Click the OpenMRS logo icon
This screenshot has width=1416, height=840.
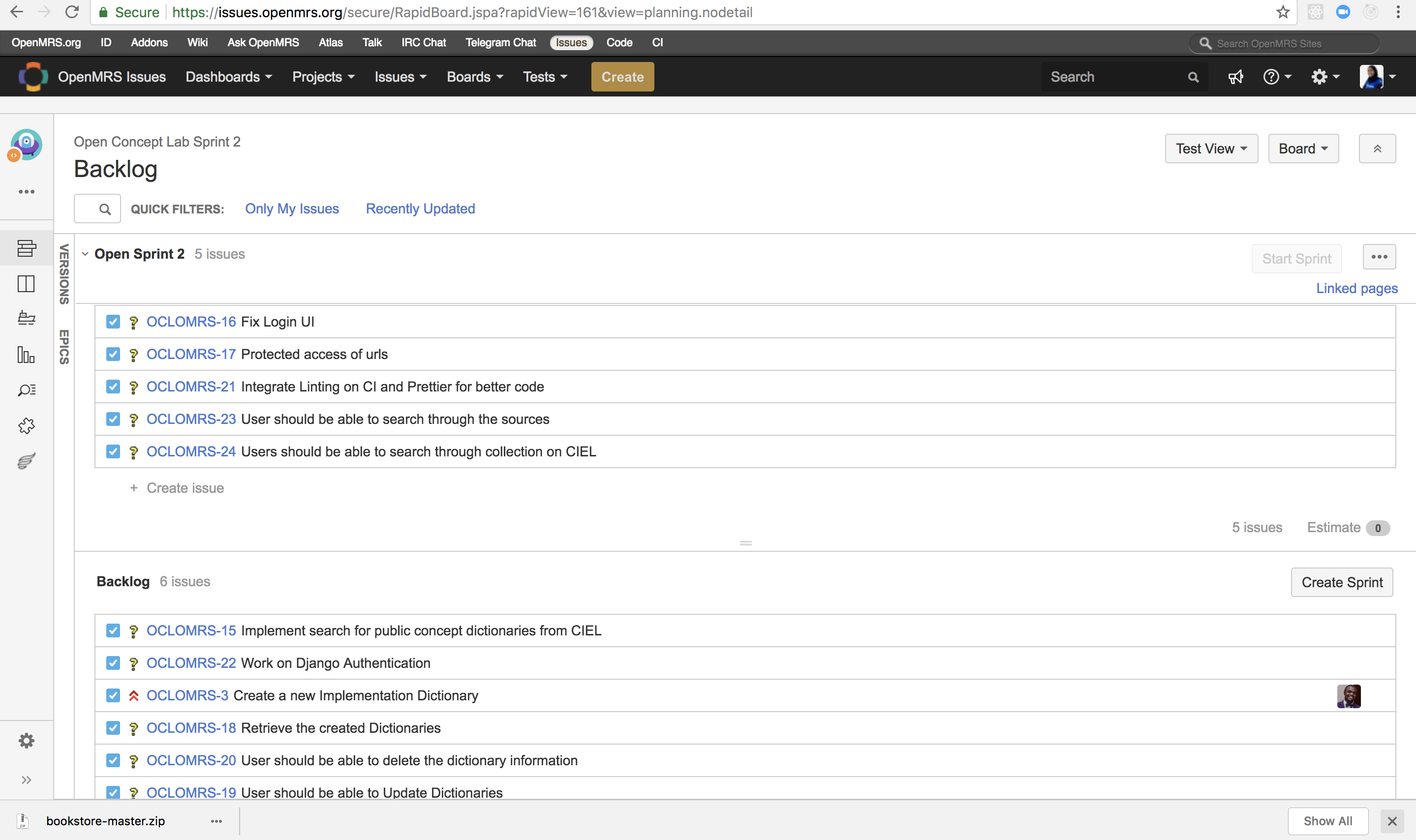[x=33, y=76]
